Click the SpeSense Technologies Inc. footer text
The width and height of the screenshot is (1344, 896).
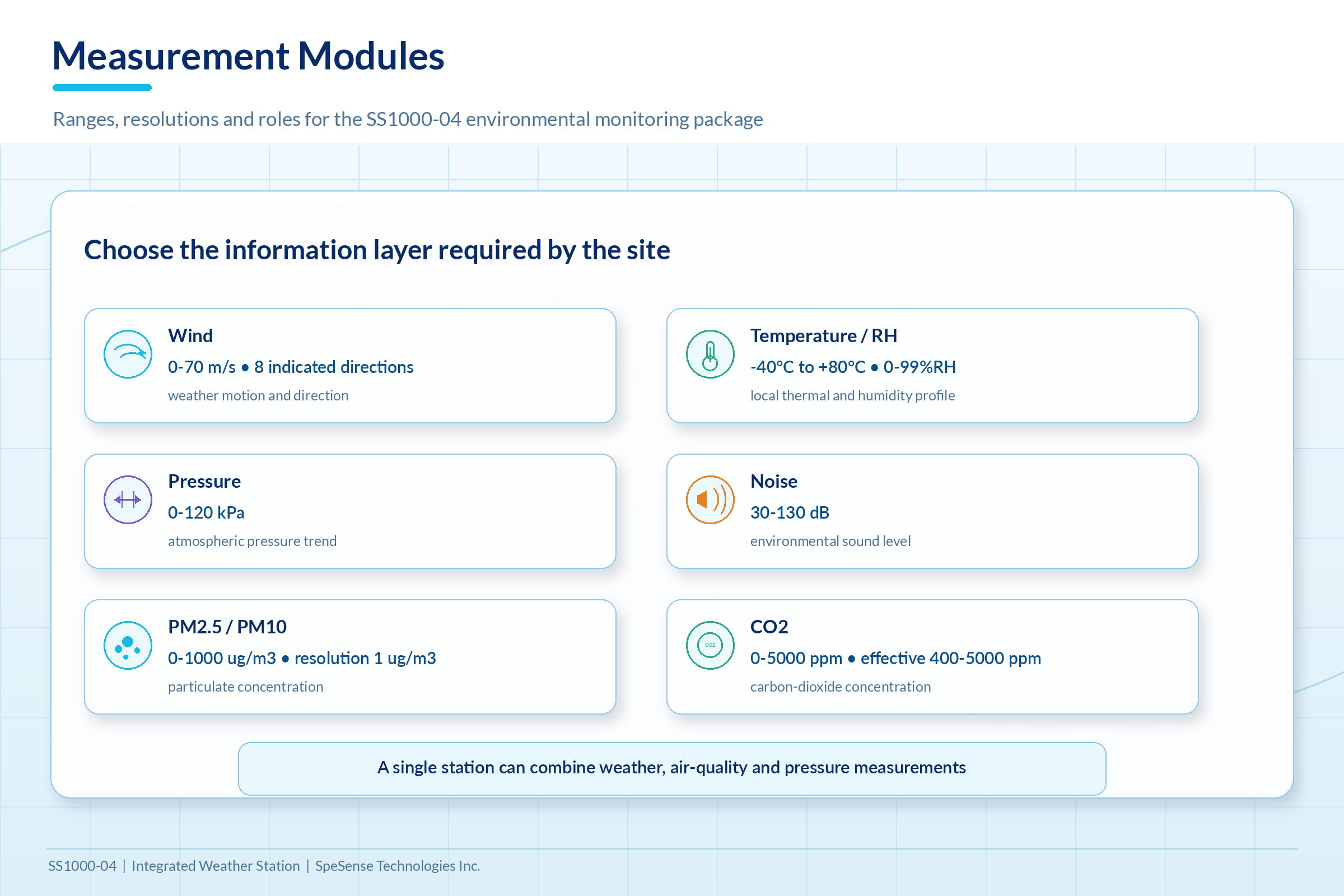[x=397, y=866]
